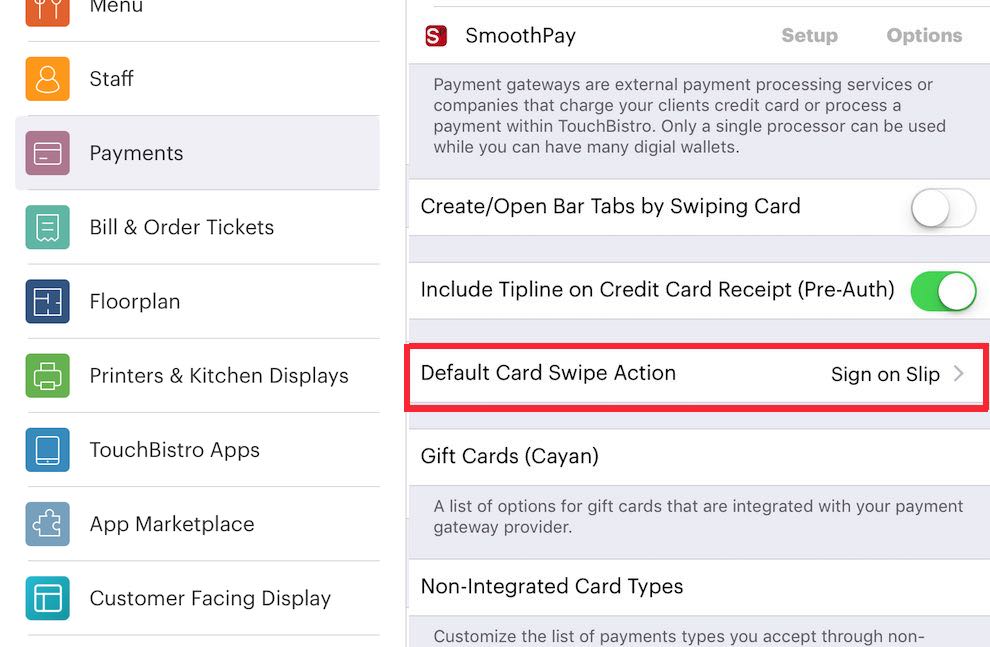Click the Menu sidebar entry
The width and height of the screenshot is (990, 647).
[x=115, y=8]
